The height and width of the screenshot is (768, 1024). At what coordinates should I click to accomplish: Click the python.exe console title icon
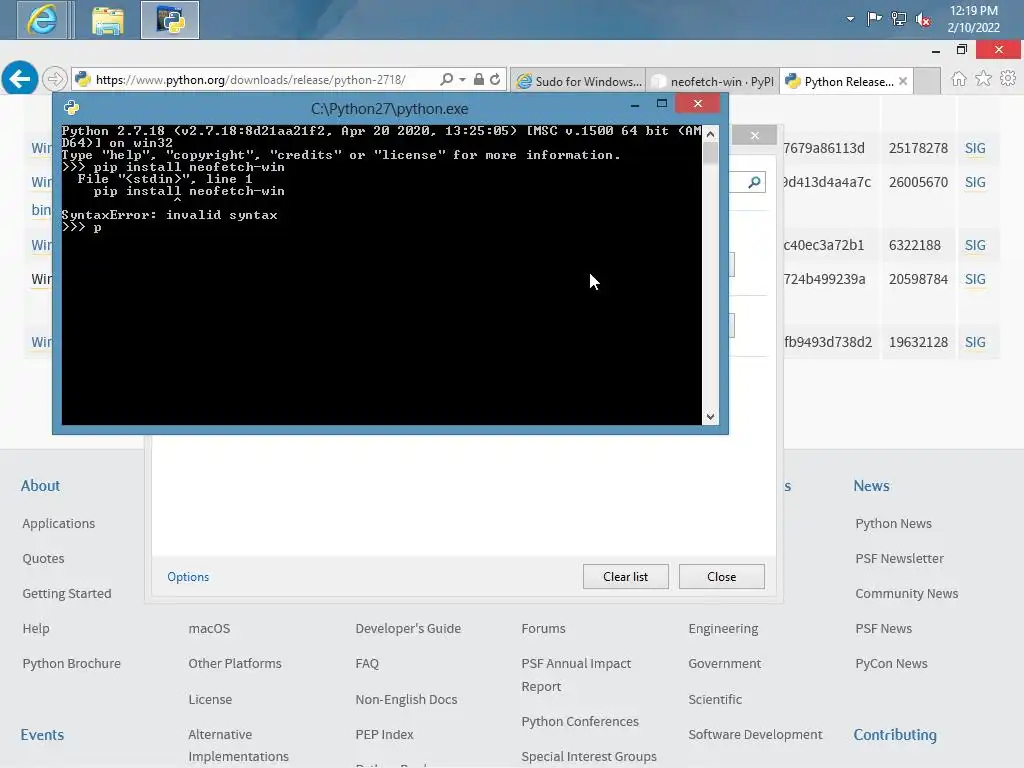(71, 108)
